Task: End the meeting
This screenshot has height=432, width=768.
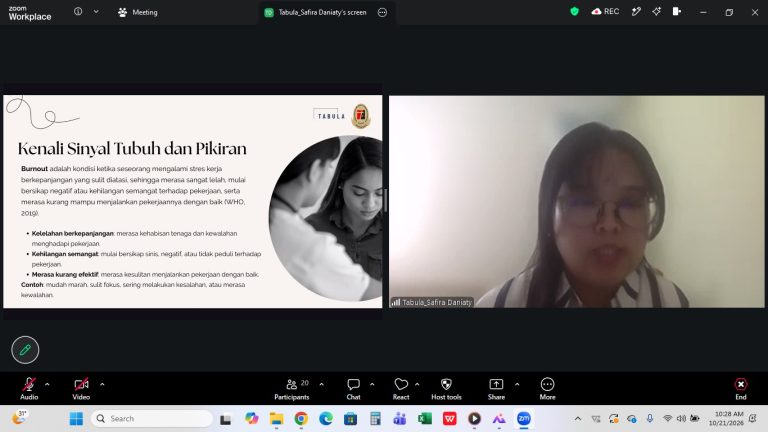Action: 741,388
